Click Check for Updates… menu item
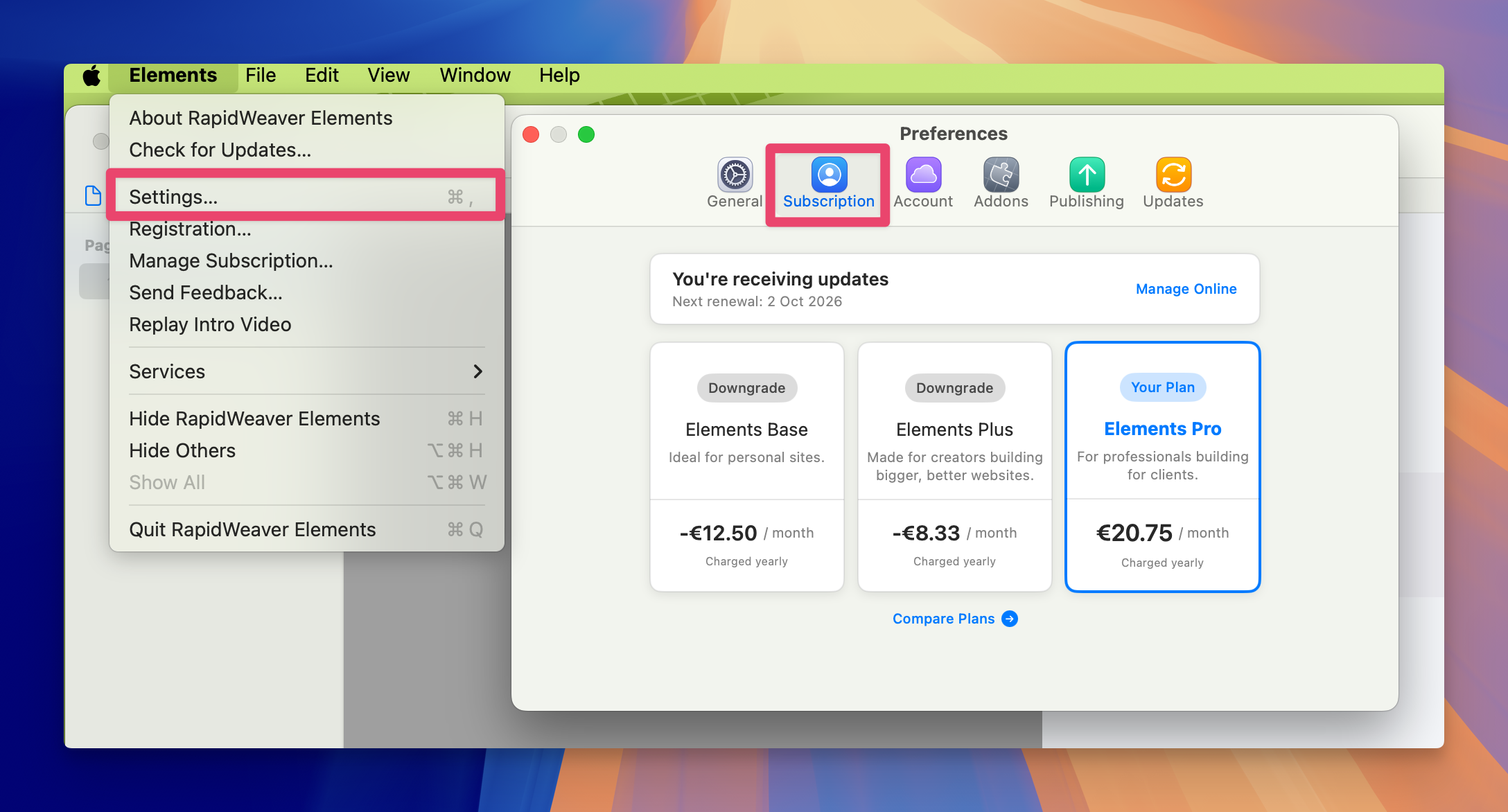This screenshot has width=1508, height=812. (220, 150)
